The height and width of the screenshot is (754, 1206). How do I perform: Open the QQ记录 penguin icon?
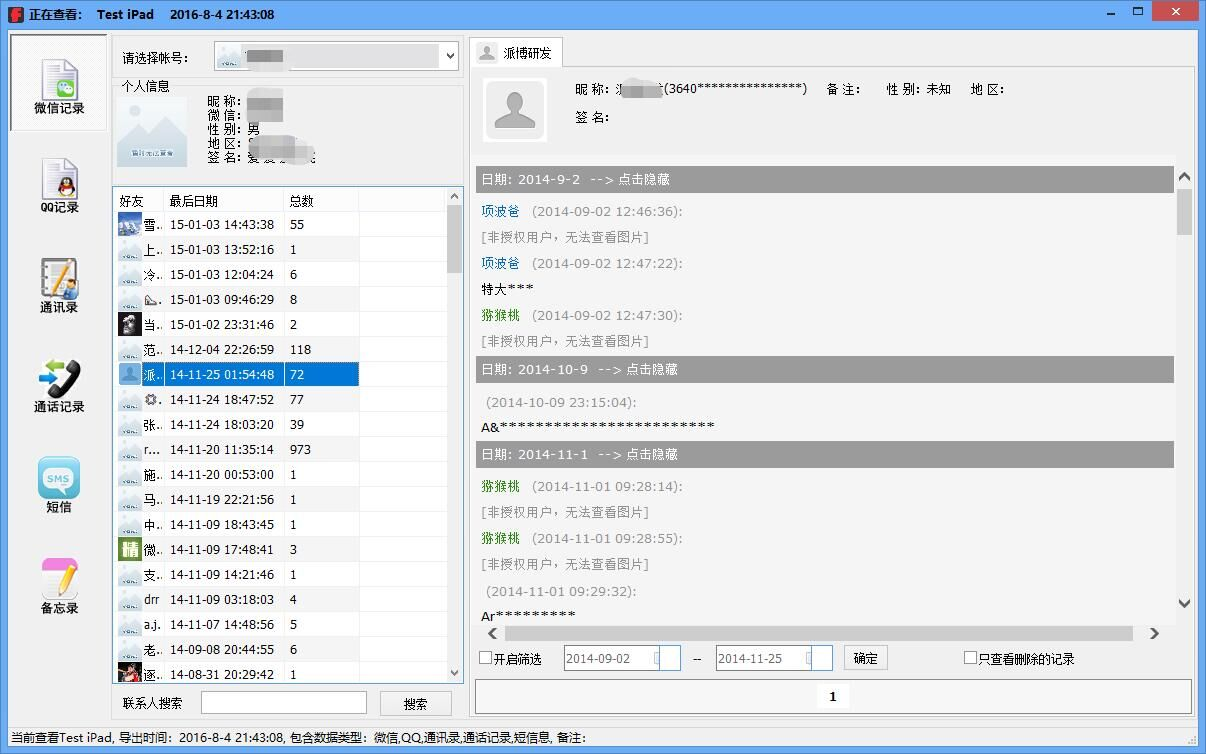pyautogui.click(x=59, y=183)
